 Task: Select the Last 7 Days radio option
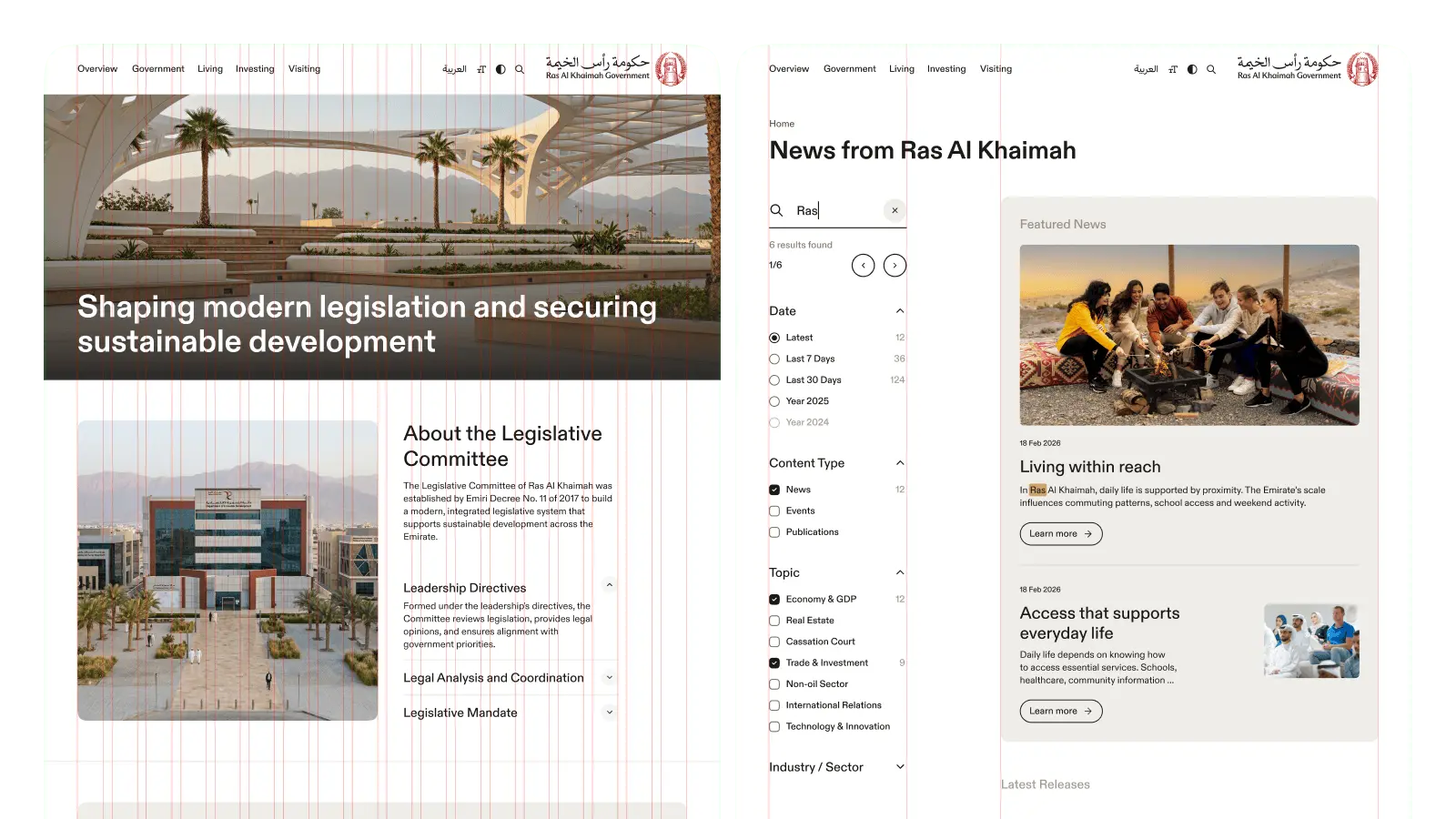click(x=774, y=359)
